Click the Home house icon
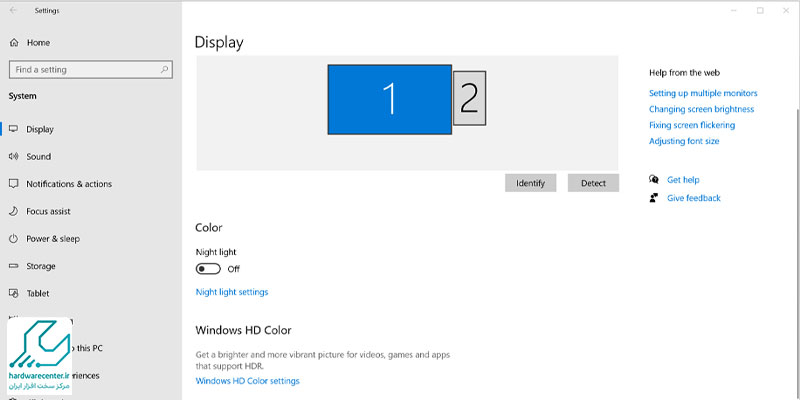Image resolution: width=800 pixels, height=400 pixels. tap(14, 43)
